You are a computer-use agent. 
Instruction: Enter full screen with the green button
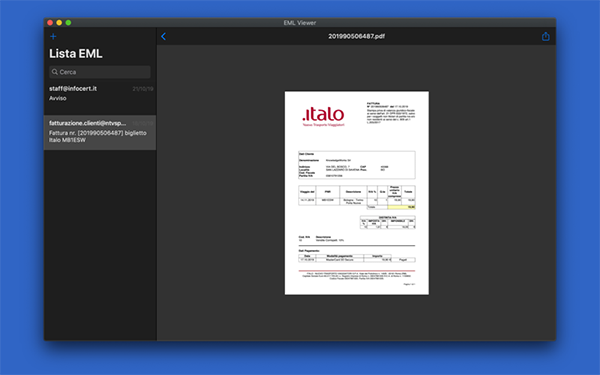(68, 23)
